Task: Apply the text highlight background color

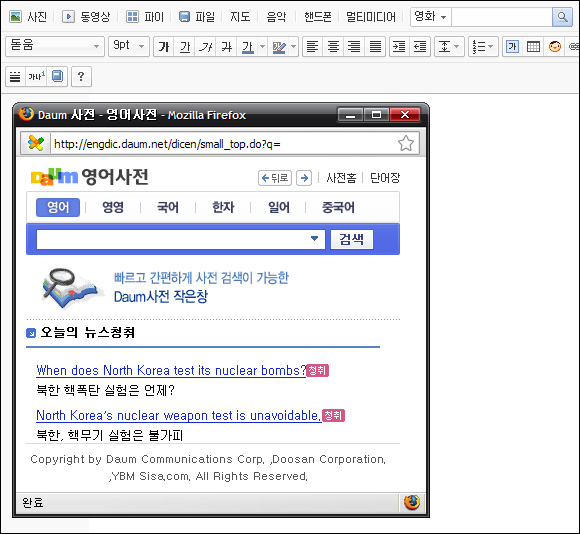Action: tap(279, 47)
